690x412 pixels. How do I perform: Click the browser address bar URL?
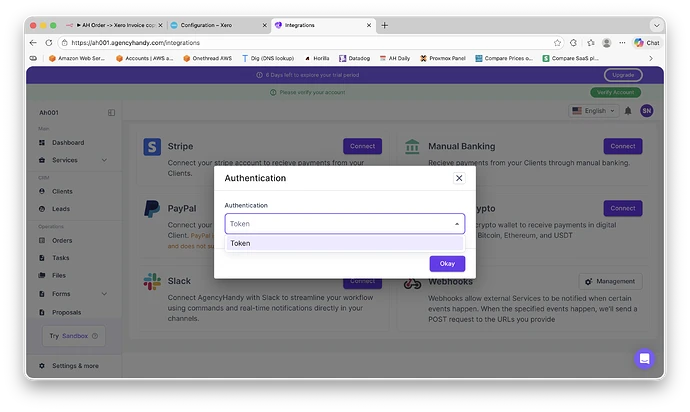pos(300,43)
